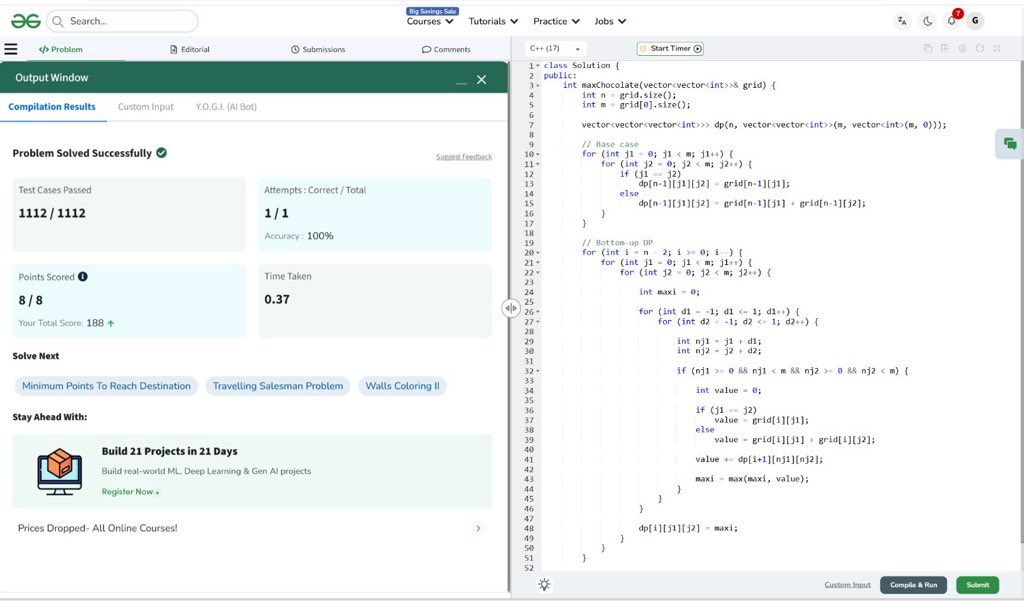Expand the Tutorials dropdown menu
Screen dimensions: 1024x601
coord(494,21)
